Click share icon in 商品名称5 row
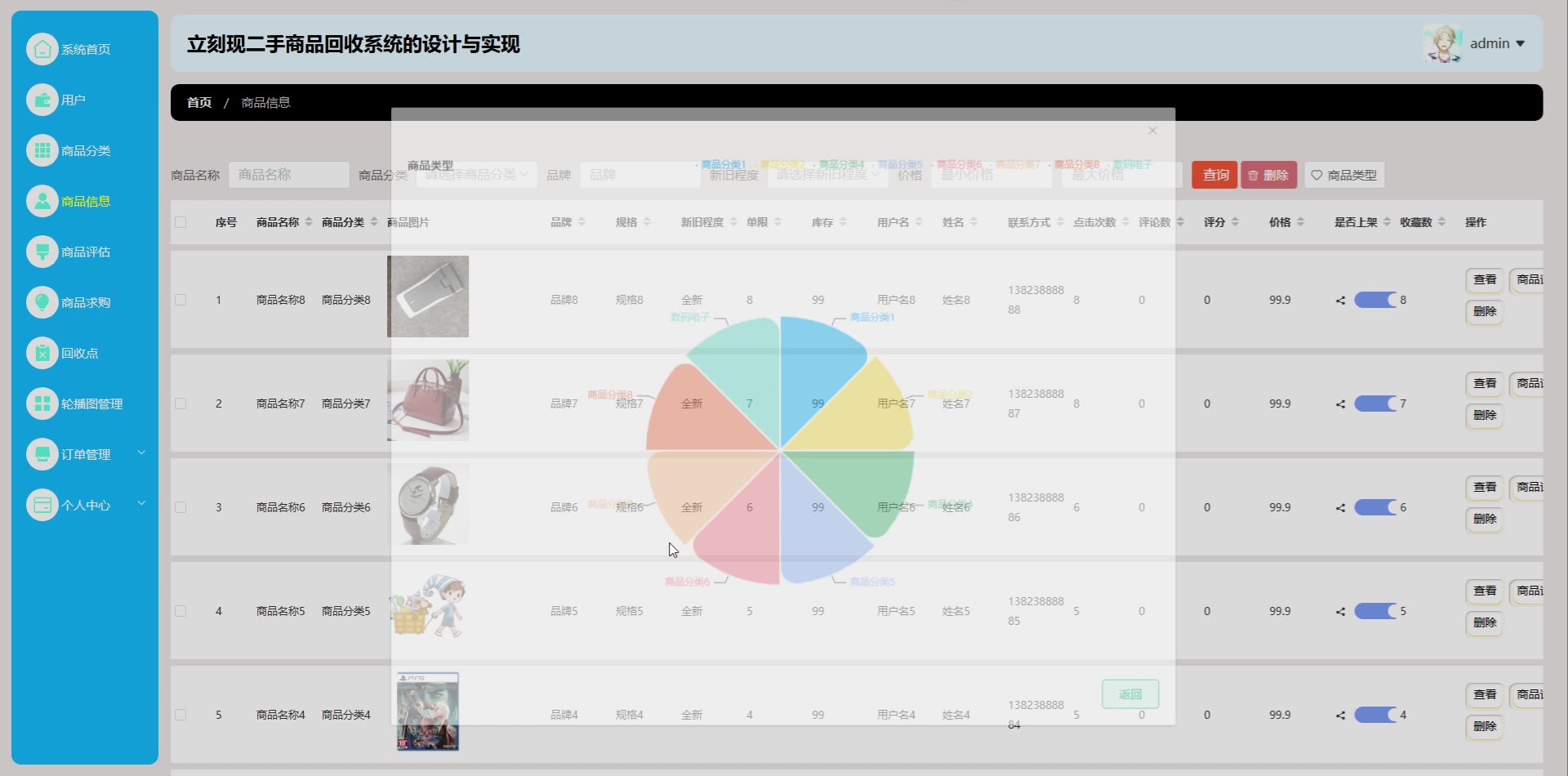This screenshot has width=1568, height=776. click(x=1340, y=612)
